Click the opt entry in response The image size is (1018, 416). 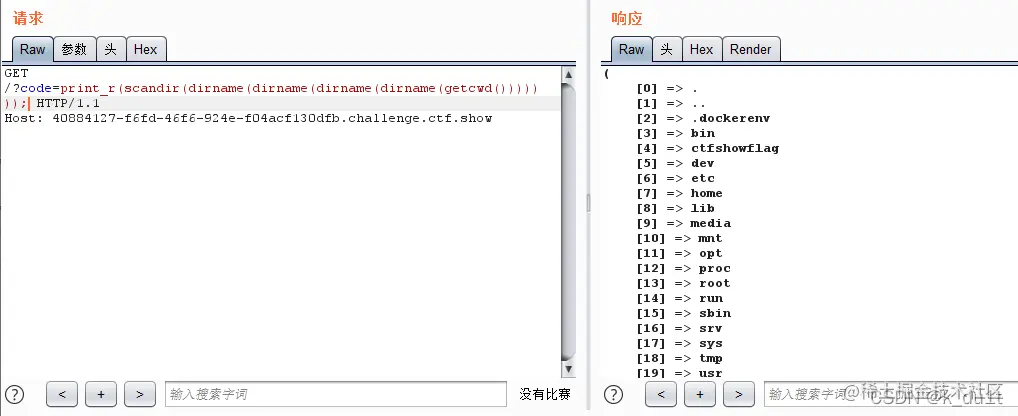coord(711,253)
